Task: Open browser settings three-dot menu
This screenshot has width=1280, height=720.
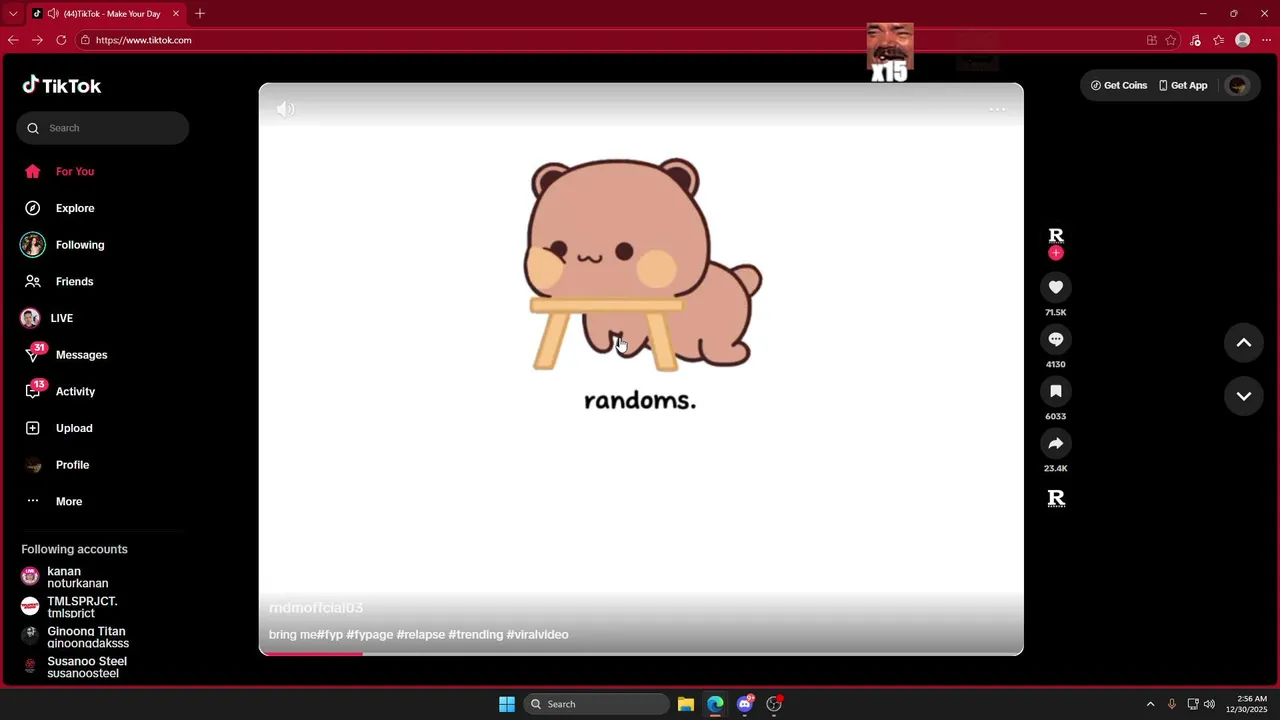Action: click(x=1266, y=40)
